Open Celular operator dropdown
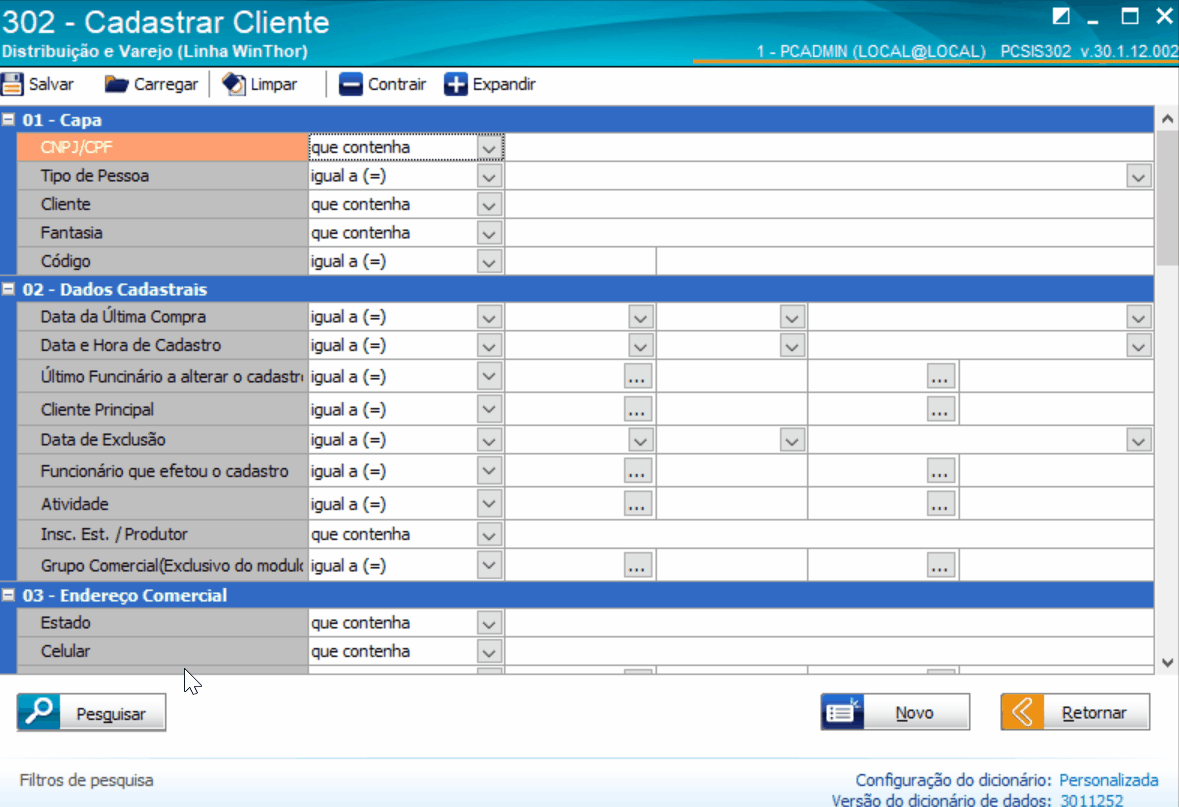Viewport: 1179px width, 807px height. 489,652
